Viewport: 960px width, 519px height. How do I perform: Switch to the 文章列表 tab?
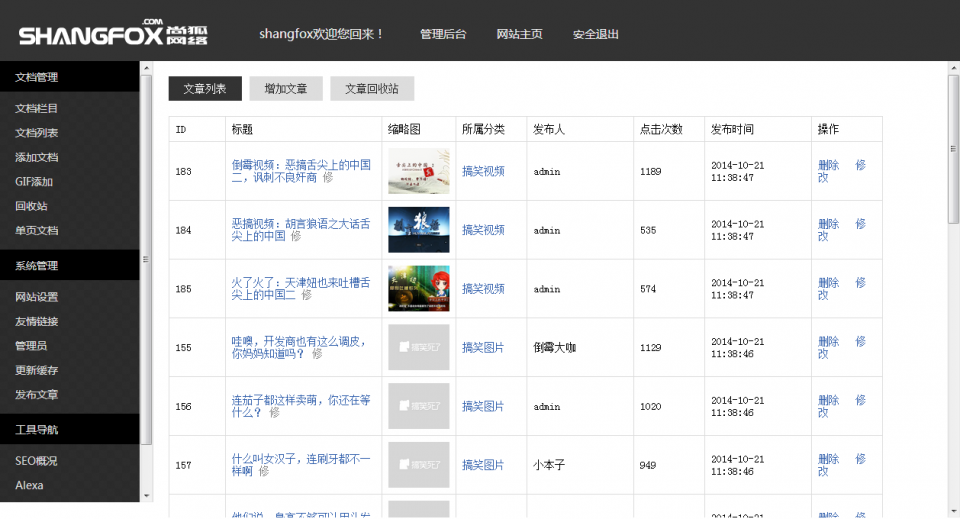point(205,89)
